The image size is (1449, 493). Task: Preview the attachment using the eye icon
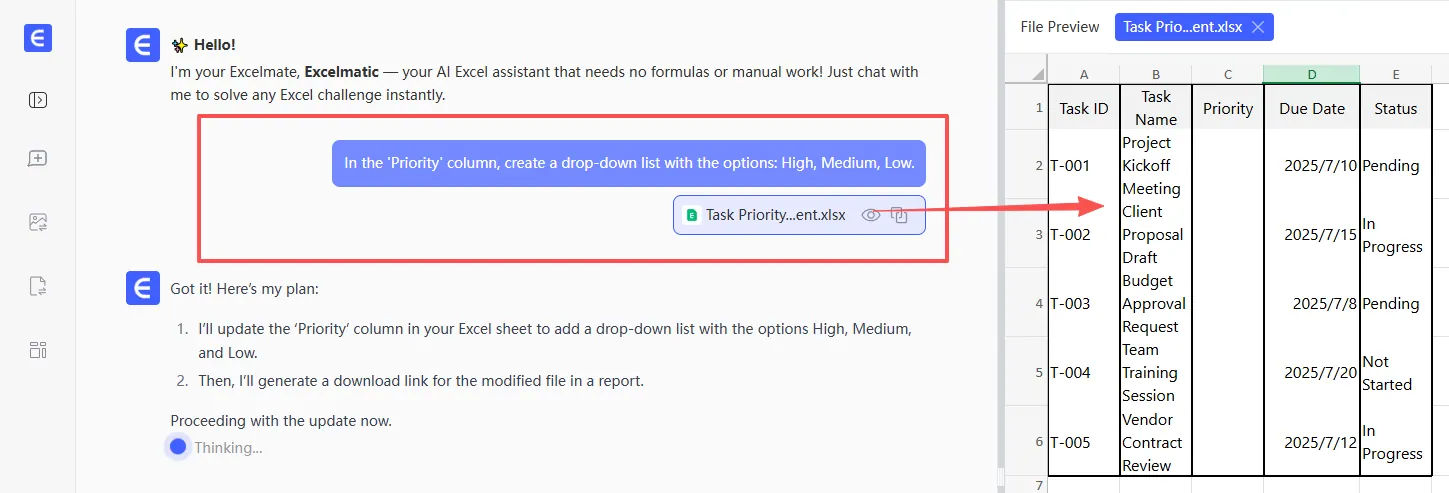click(x=871, y=215)
